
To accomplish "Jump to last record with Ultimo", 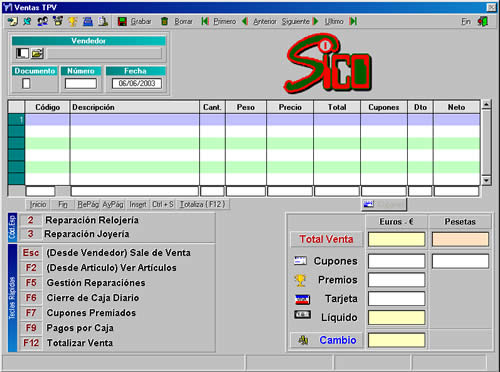I will [340, 21].
